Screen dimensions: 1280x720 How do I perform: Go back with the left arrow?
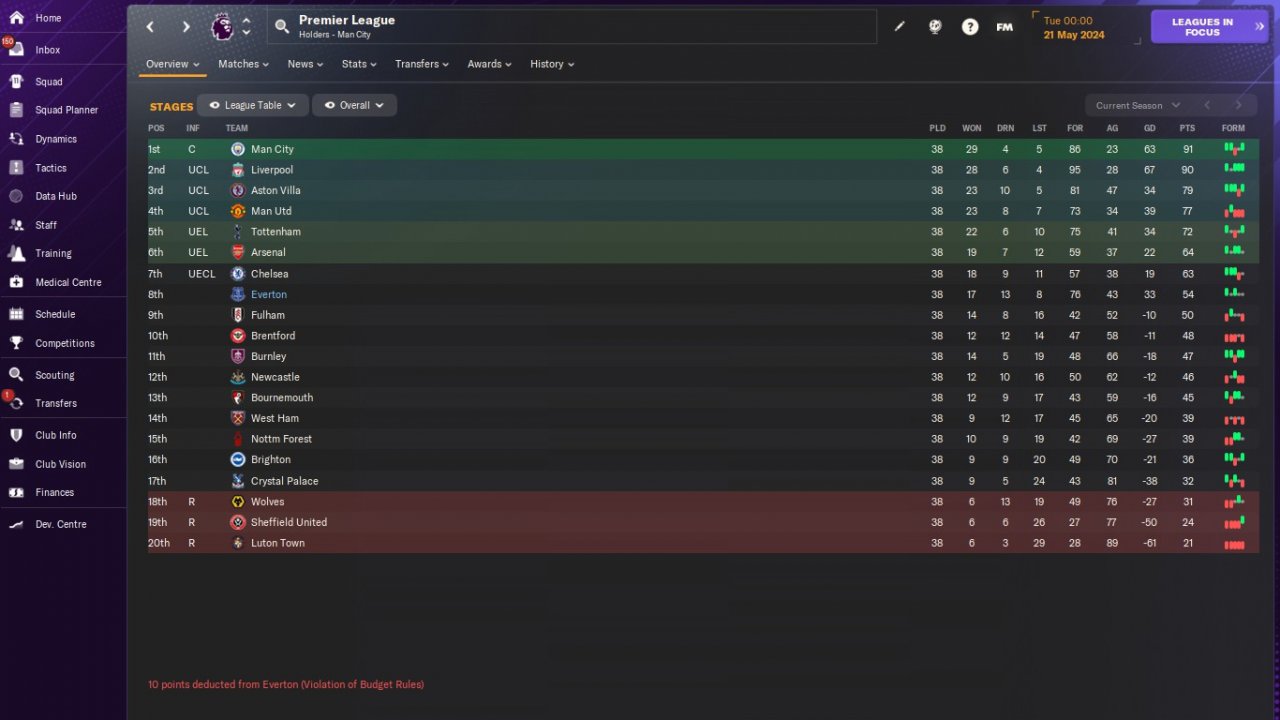(x=151, y=27)
